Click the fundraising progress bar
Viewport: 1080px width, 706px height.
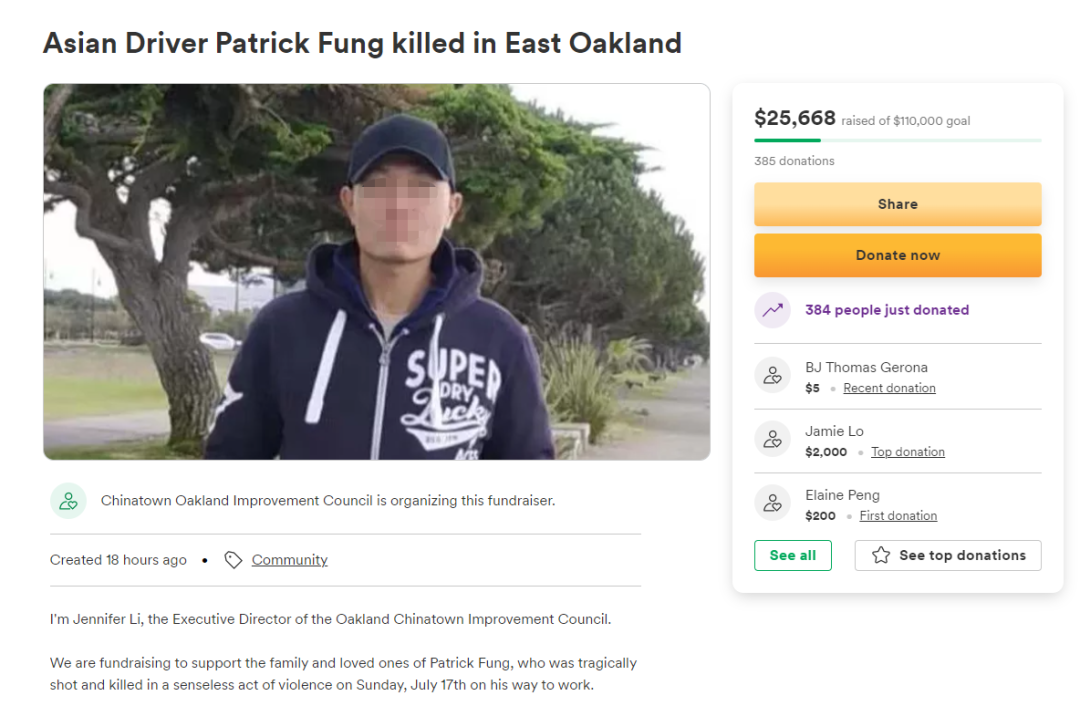(897, 141)
